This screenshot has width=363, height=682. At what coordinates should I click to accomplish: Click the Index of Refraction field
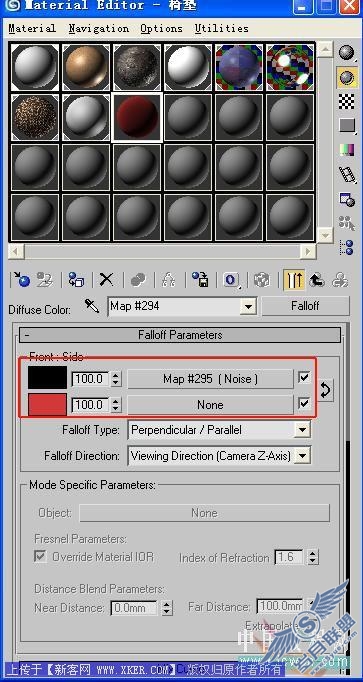click(x=290, y=557)
